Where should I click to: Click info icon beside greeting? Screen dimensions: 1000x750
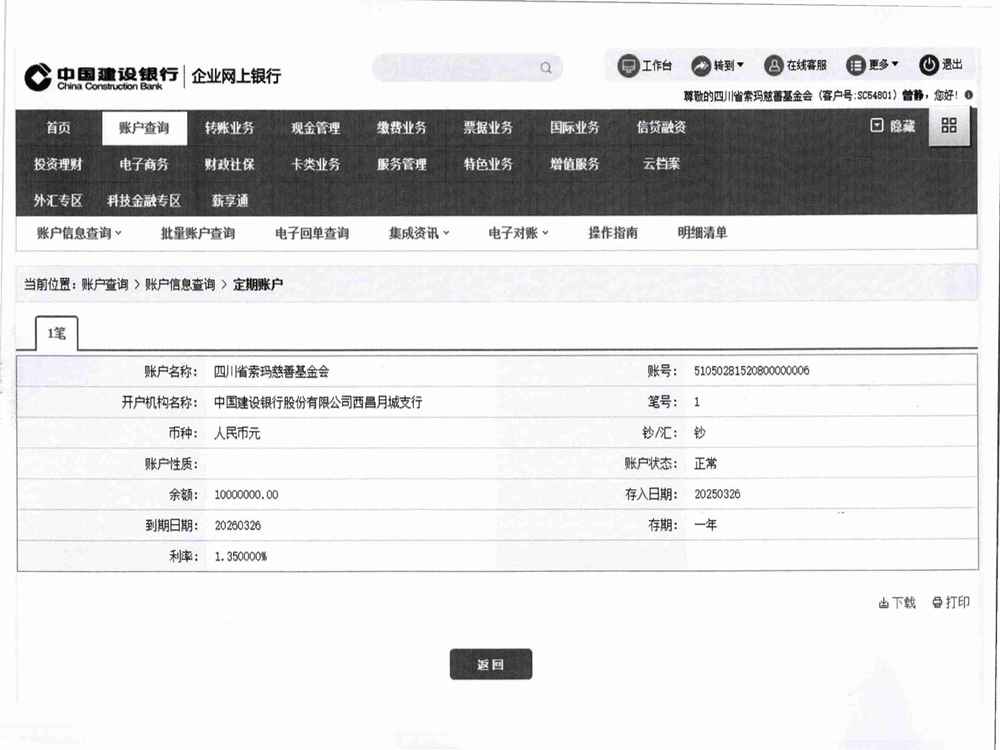click(969, 95)
